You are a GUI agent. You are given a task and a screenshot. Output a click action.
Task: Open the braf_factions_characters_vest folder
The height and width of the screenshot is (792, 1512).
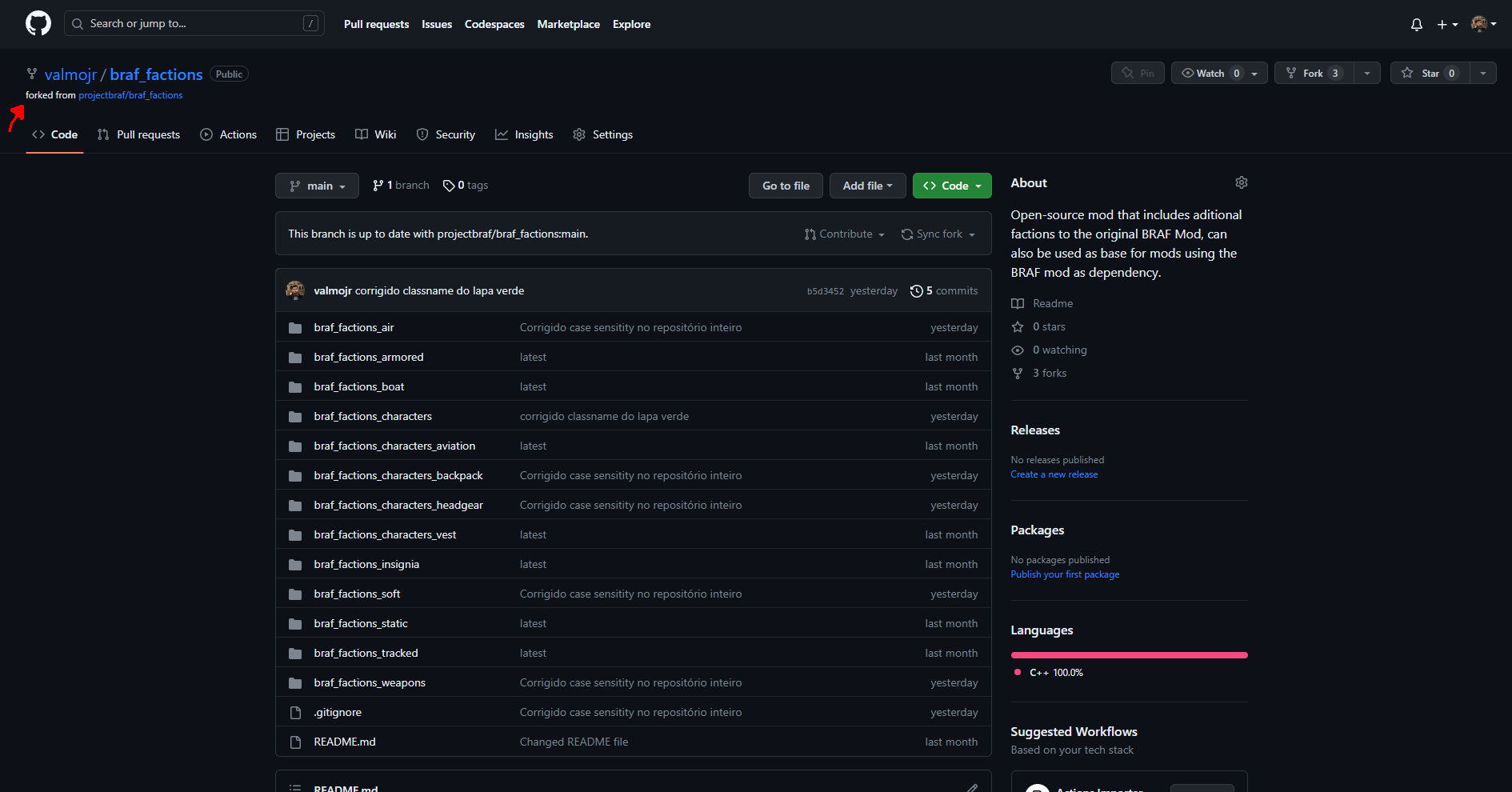[x=385, y=535]
